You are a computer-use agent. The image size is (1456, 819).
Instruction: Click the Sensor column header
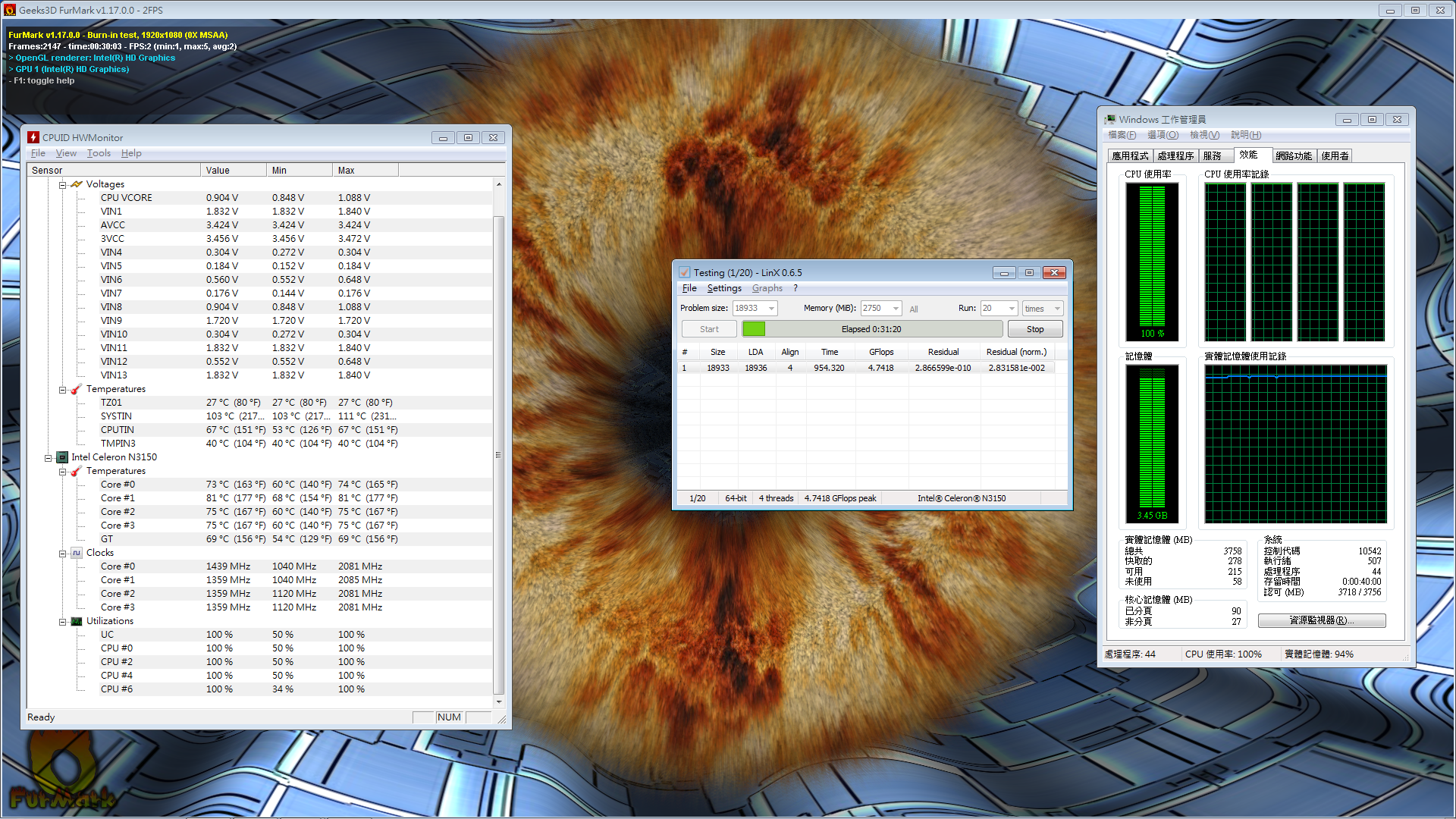(x=114, y=170)
